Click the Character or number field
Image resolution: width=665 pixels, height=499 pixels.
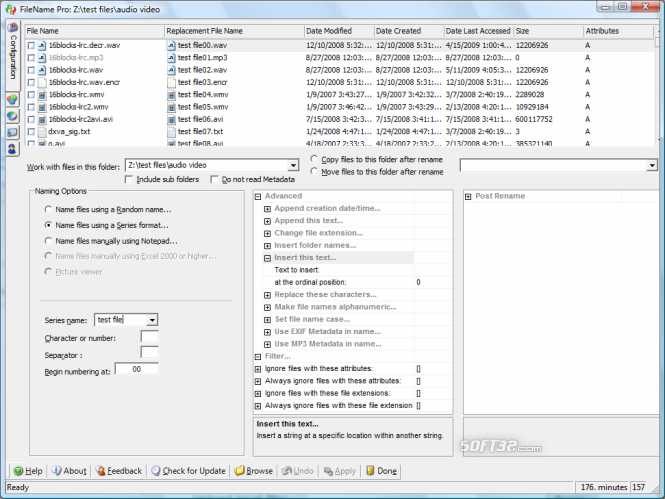click(149, 337)
